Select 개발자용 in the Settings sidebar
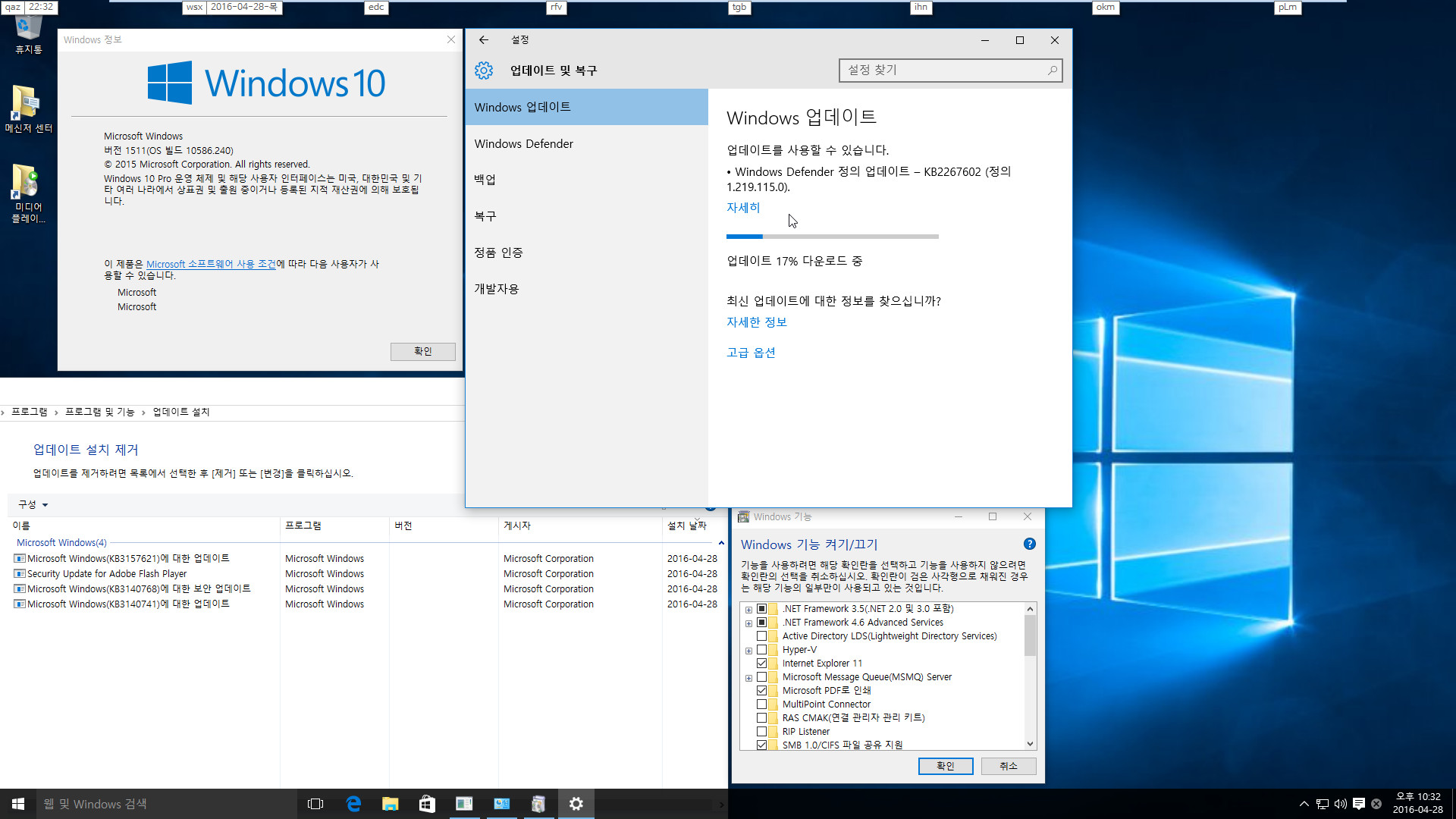This screenshot has width=1456, height=819. pos(587,289)
